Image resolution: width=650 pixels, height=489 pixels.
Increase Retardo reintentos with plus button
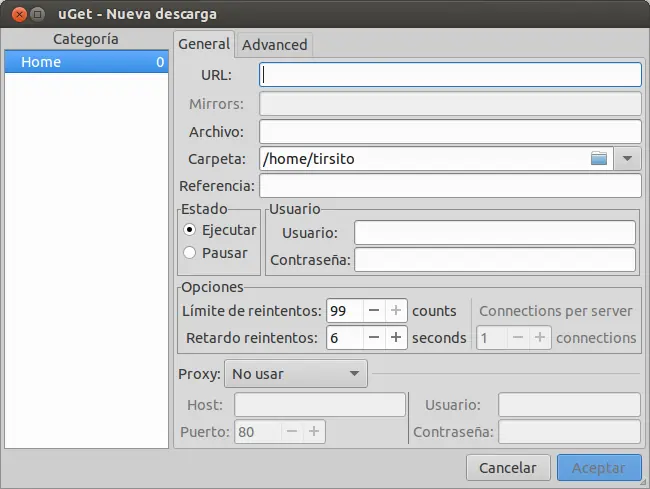point(396,338)
